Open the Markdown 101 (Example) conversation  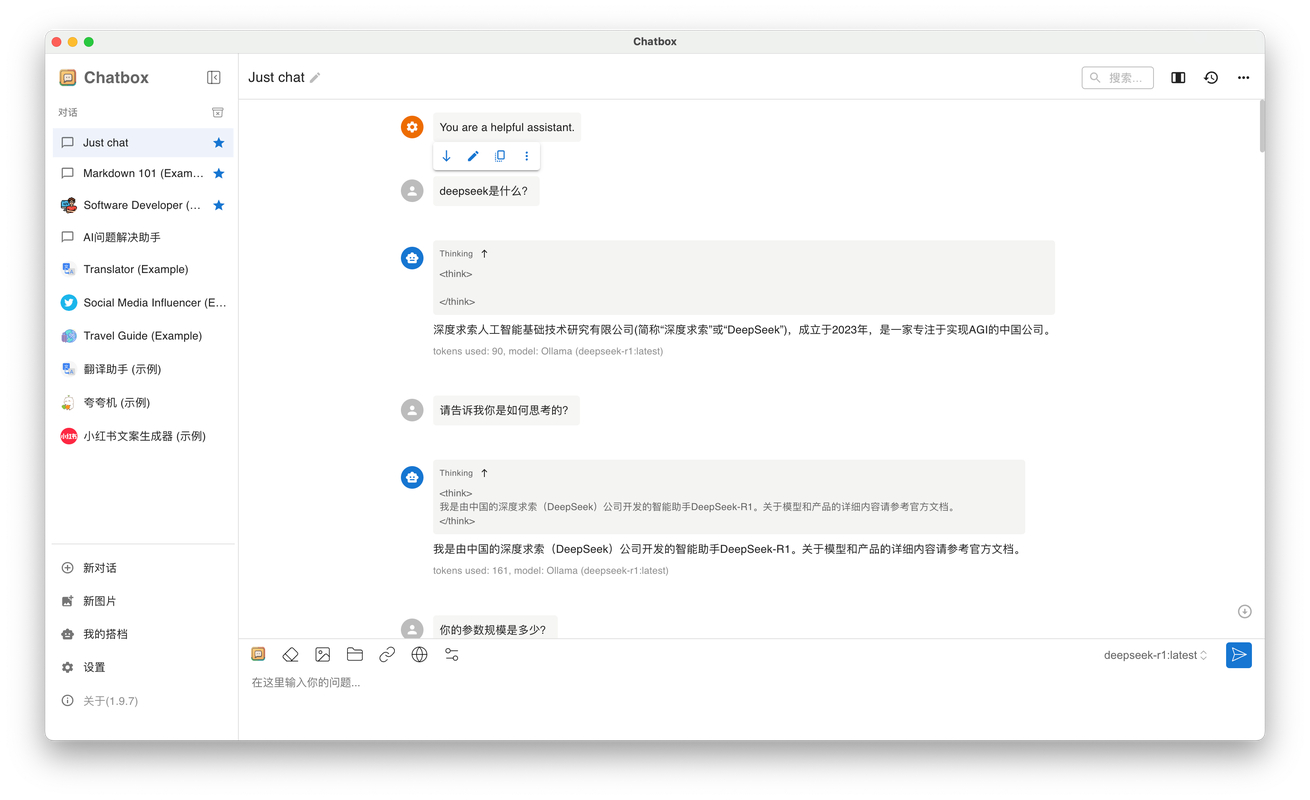tap(143, 174)
